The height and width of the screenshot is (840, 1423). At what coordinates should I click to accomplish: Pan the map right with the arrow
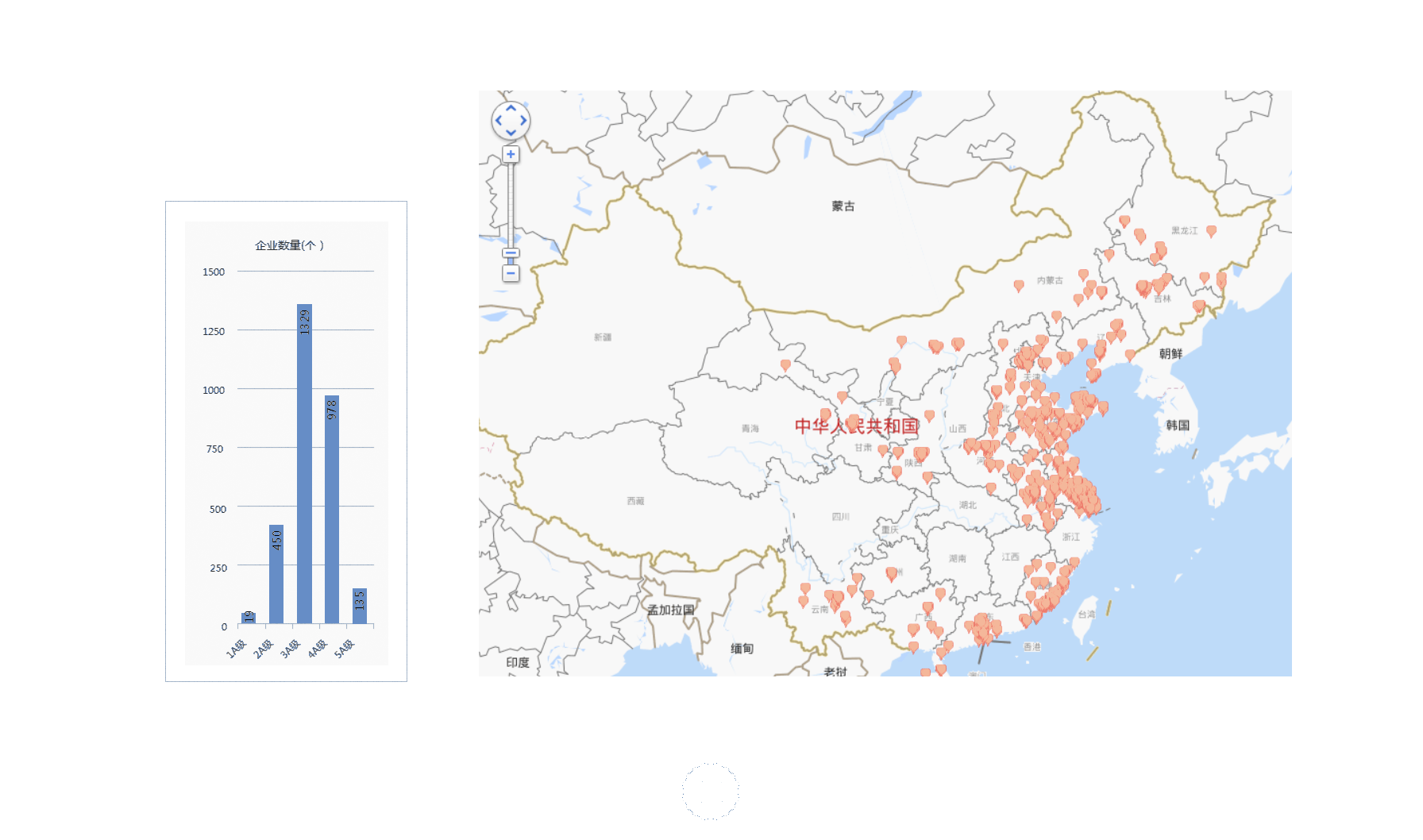point(523,121)
